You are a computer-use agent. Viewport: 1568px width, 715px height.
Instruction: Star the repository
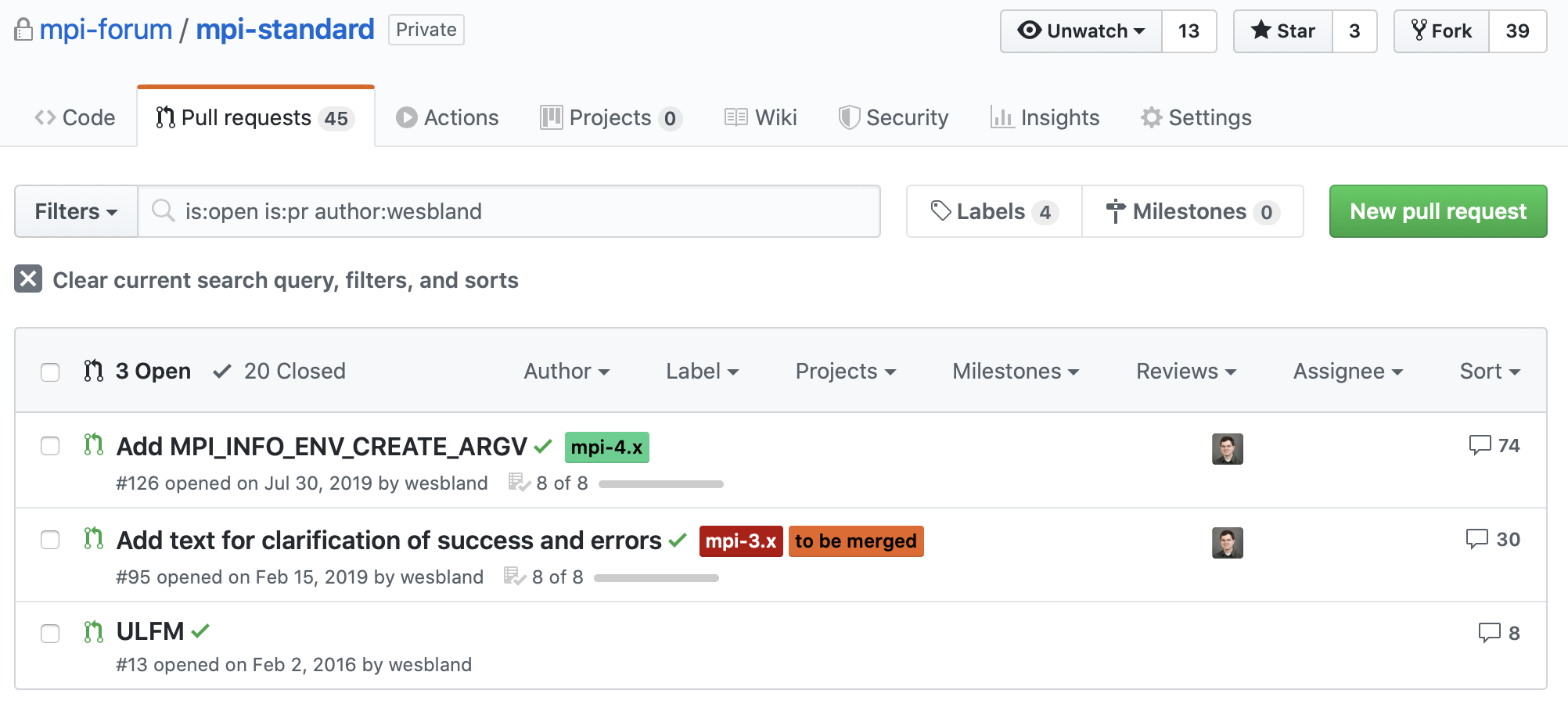[x=1283, y=31]
